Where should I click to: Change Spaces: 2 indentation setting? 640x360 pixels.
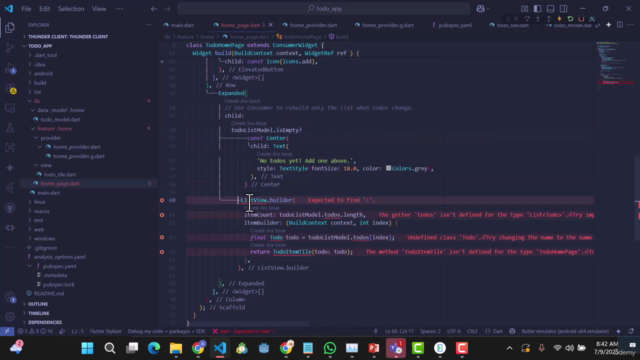[430, 331]
